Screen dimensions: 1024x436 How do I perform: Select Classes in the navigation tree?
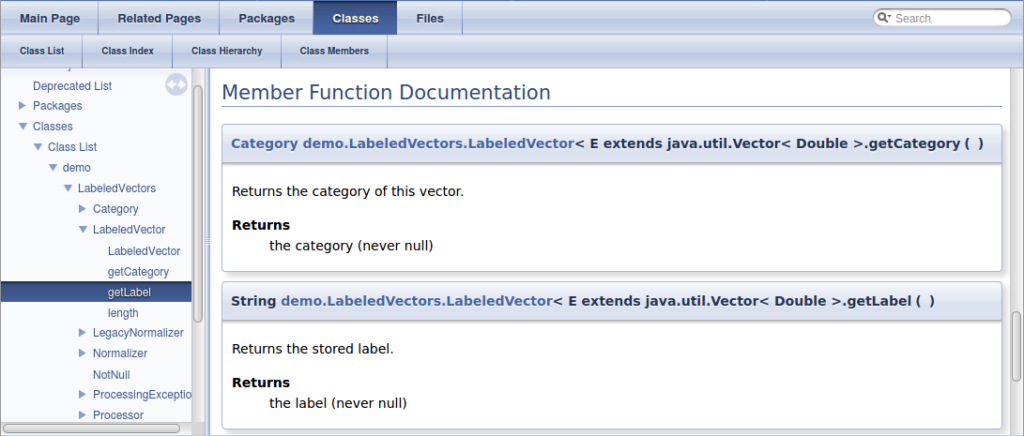(53, 126)
